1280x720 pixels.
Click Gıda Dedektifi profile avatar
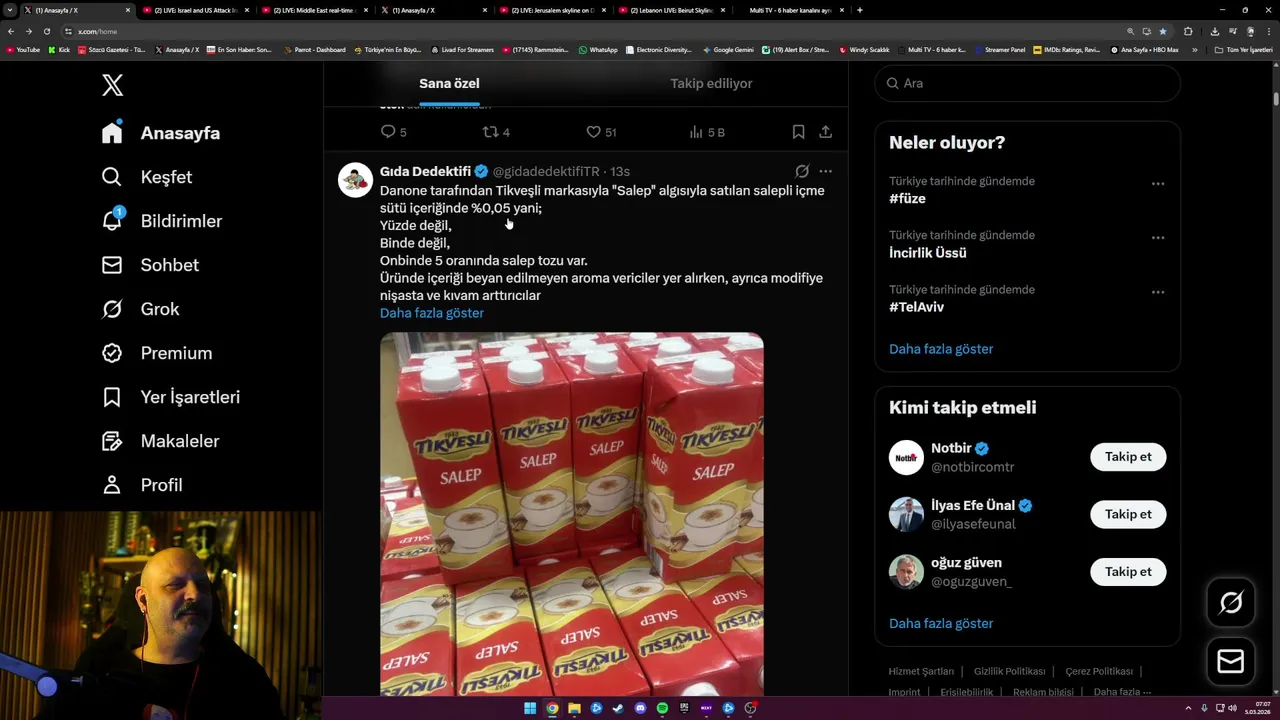(355, 180)
